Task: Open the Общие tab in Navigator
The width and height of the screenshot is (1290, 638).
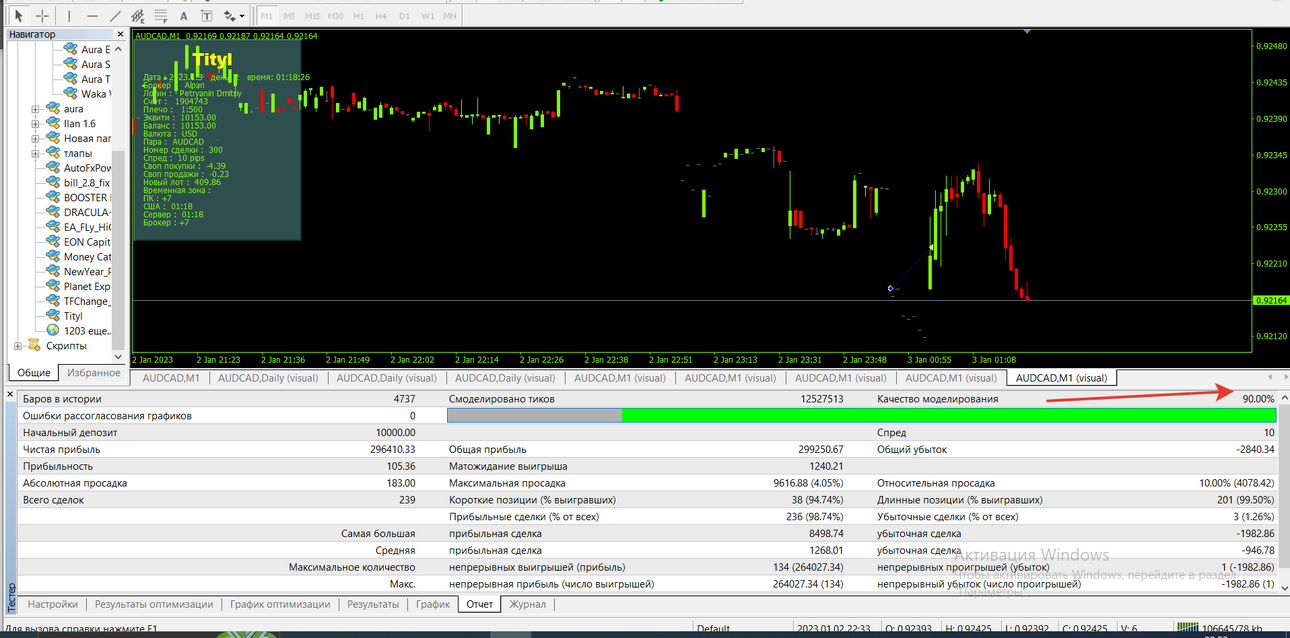Action: pyautogui.click(x=34, y=373)
